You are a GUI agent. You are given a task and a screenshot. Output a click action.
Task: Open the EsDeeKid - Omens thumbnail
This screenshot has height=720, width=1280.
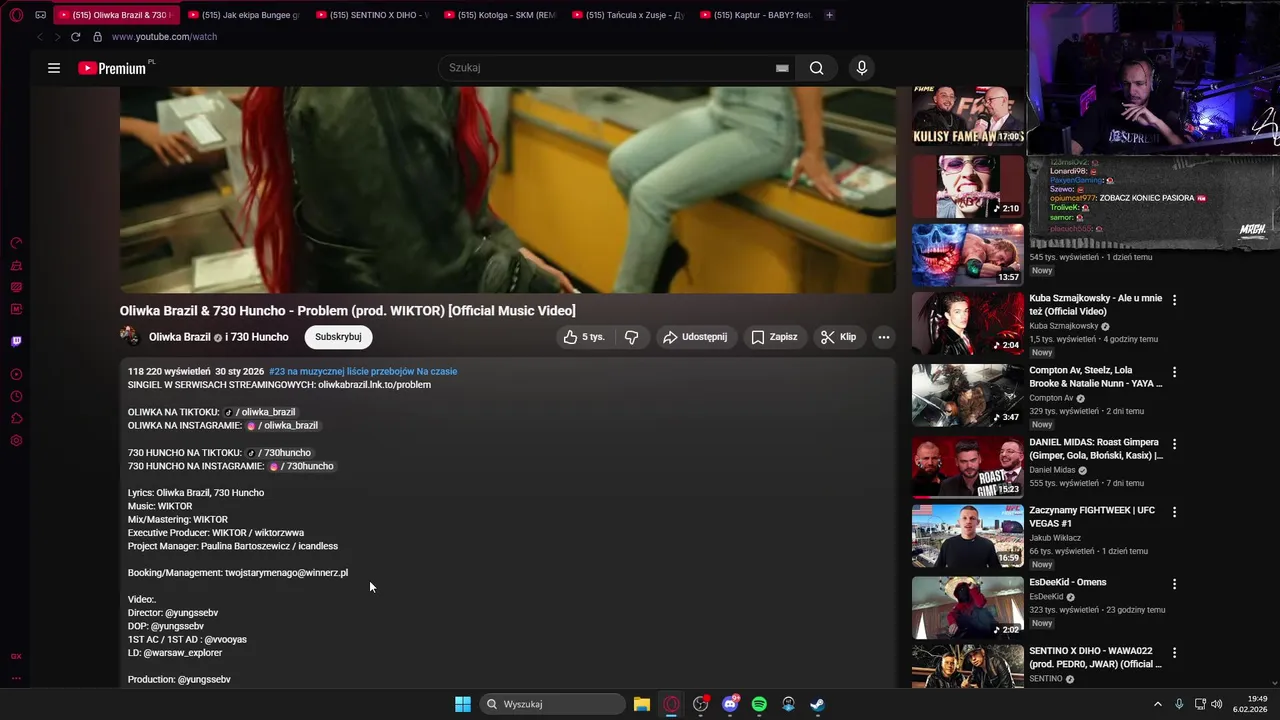coord(968,608)
